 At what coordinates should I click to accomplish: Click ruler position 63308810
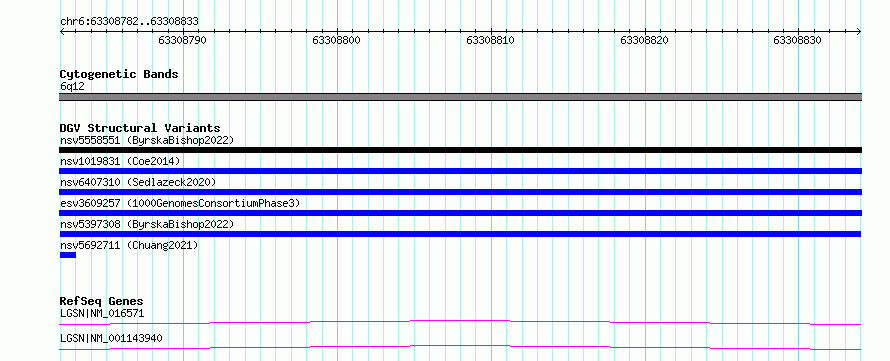(490, 40)
